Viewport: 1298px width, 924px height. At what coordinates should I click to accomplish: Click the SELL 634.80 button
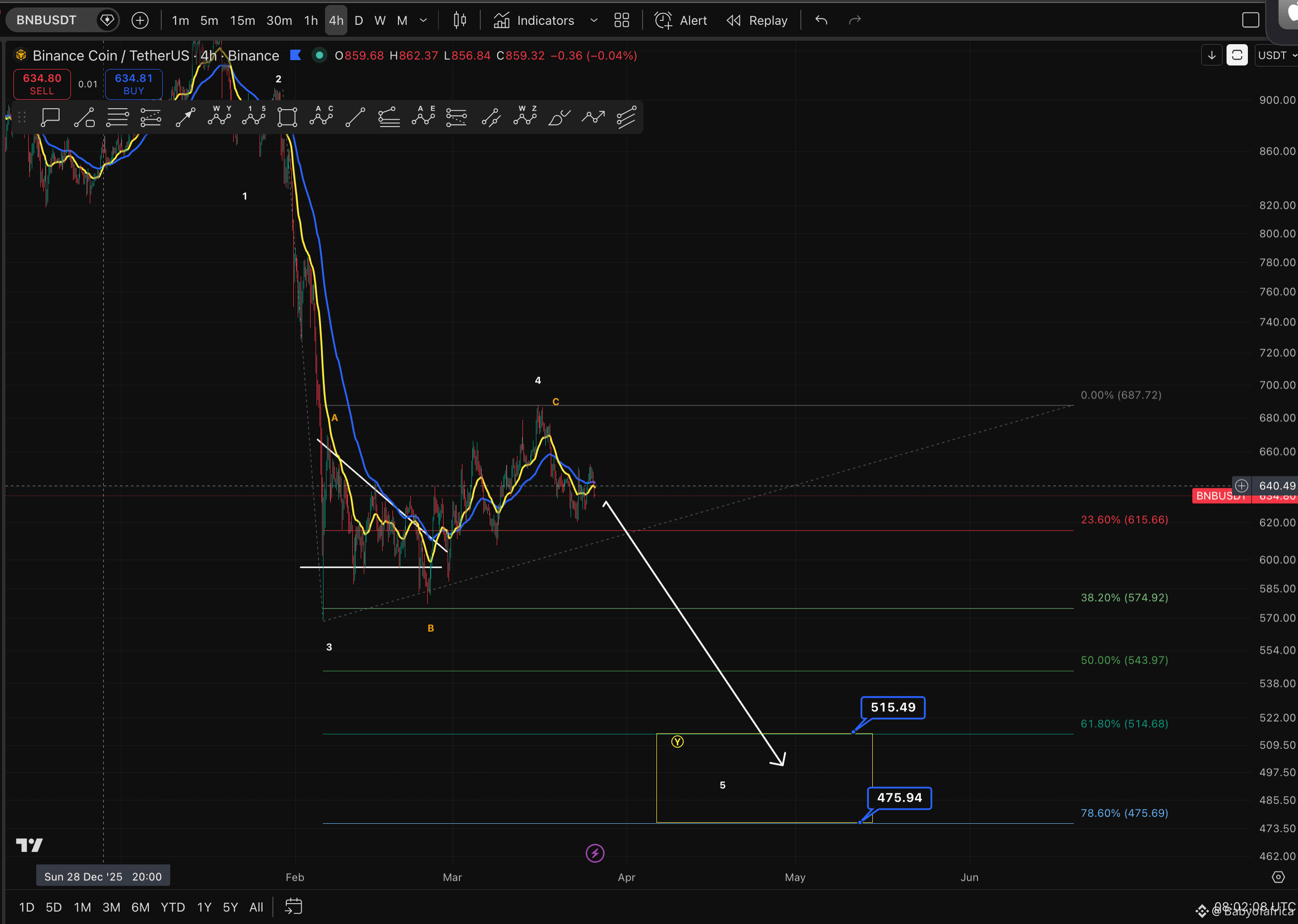click(42, 84)
